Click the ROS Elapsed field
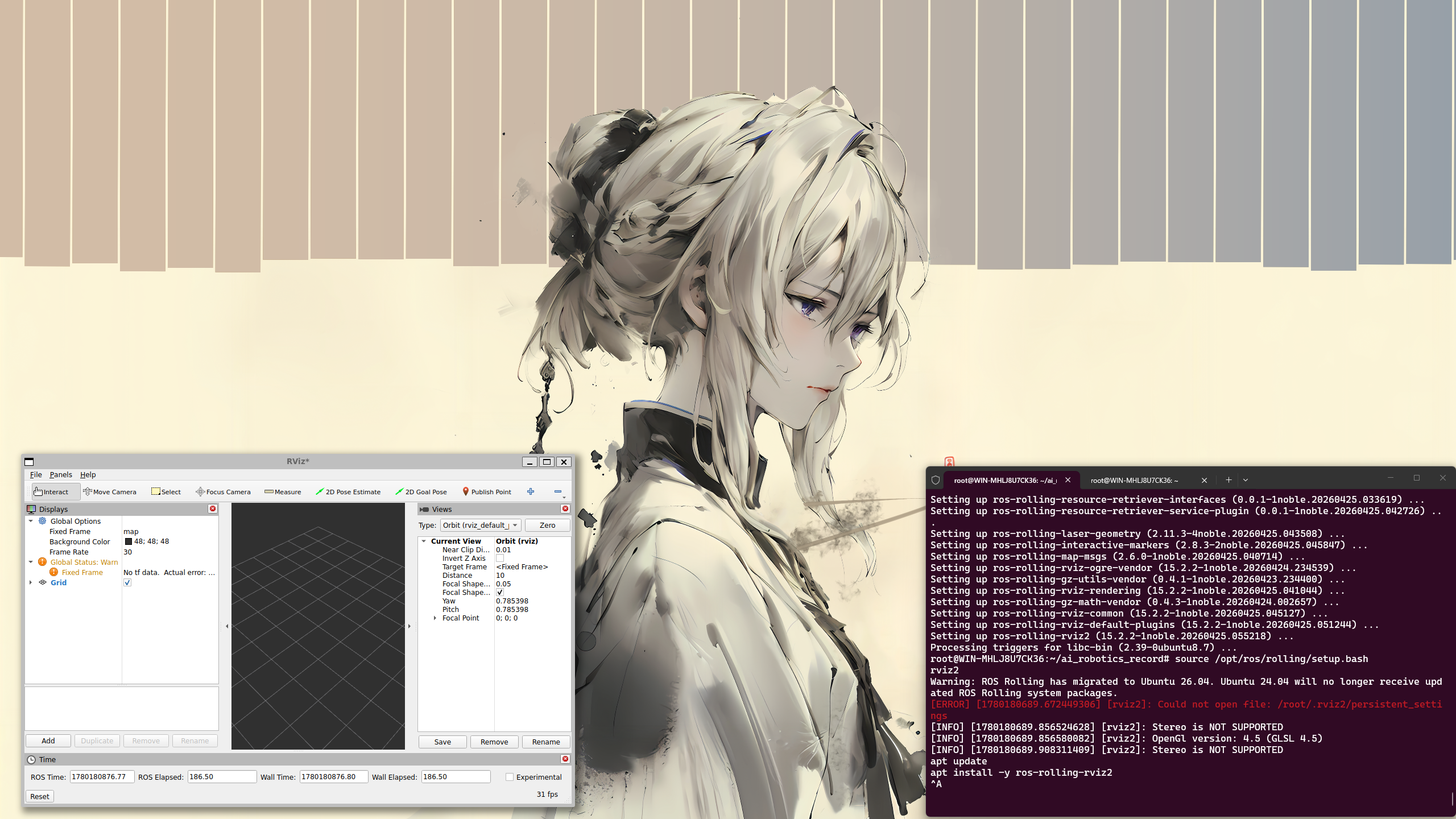The width and height of the screenshot is (1456, 819). [x=222, y=777]
